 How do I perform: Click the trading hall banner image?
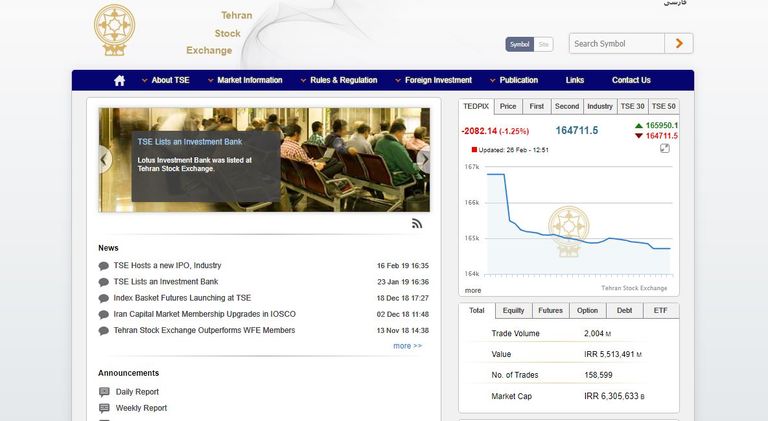pos(264,160)
